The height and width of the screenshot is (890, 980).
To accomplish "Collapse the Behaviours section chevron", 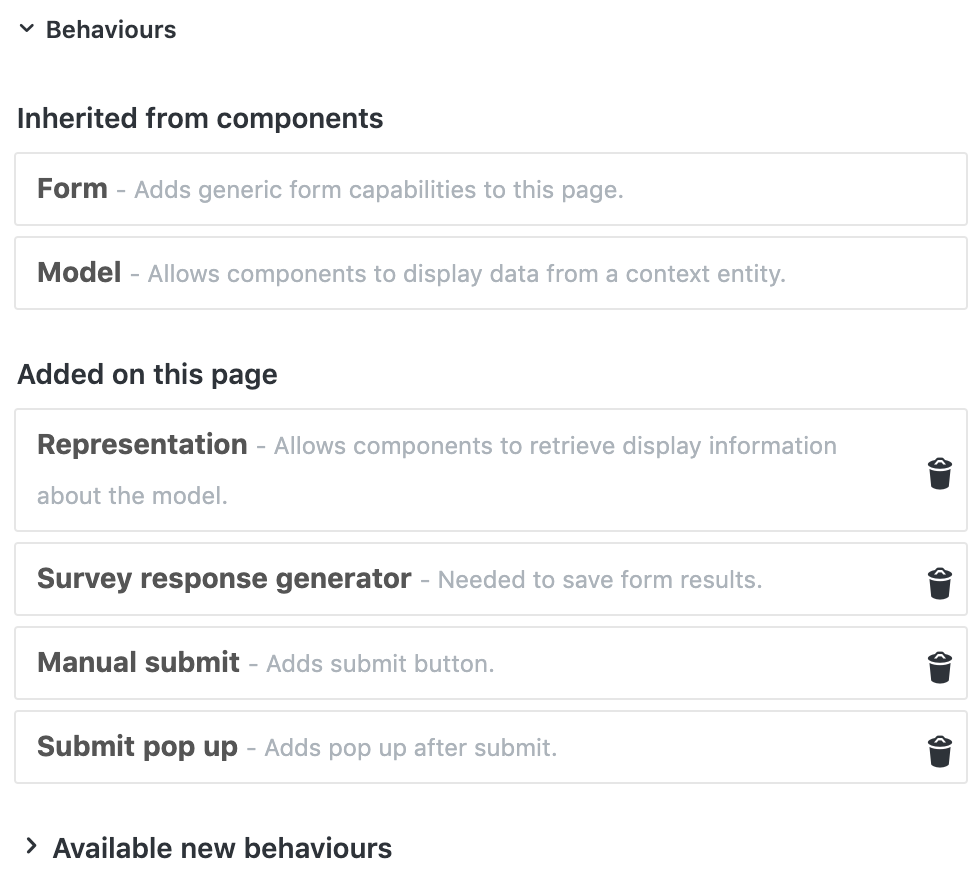I will point(26,30).
